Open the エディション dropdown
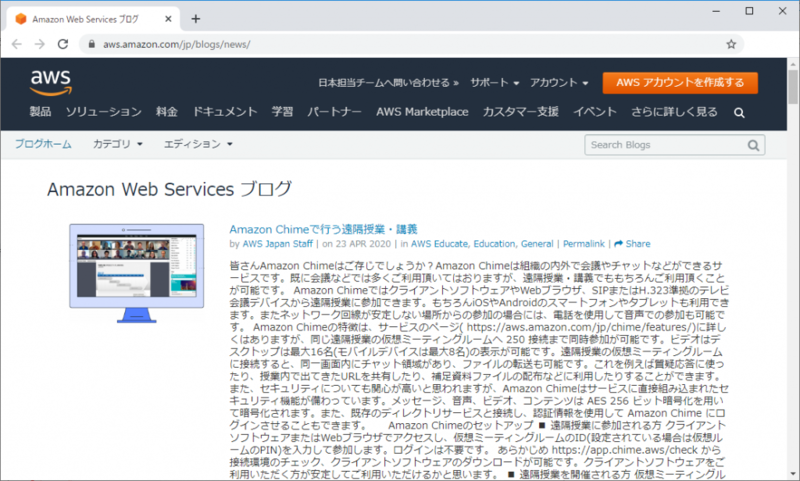 198,144
